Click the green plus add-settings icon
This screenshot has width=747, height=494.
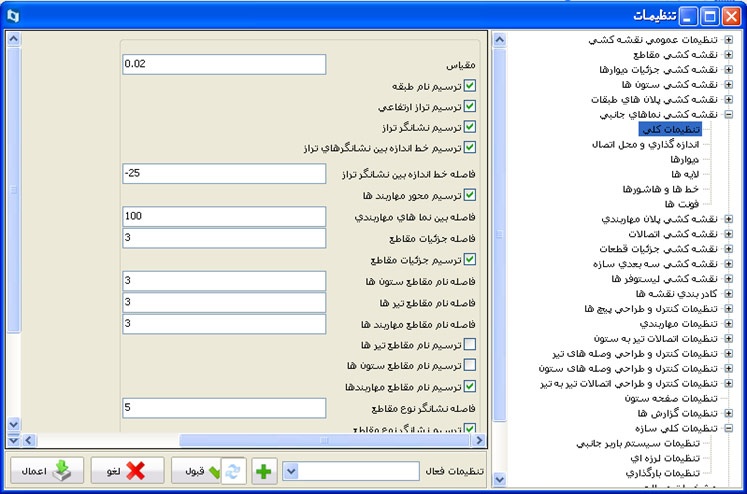[x=263, y=471]
